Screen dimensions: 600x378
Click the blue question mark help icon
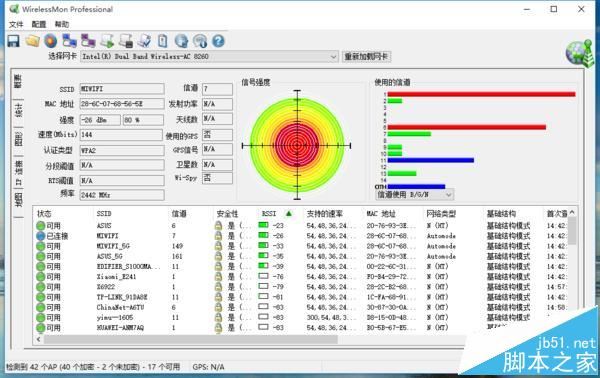point(218,41)
